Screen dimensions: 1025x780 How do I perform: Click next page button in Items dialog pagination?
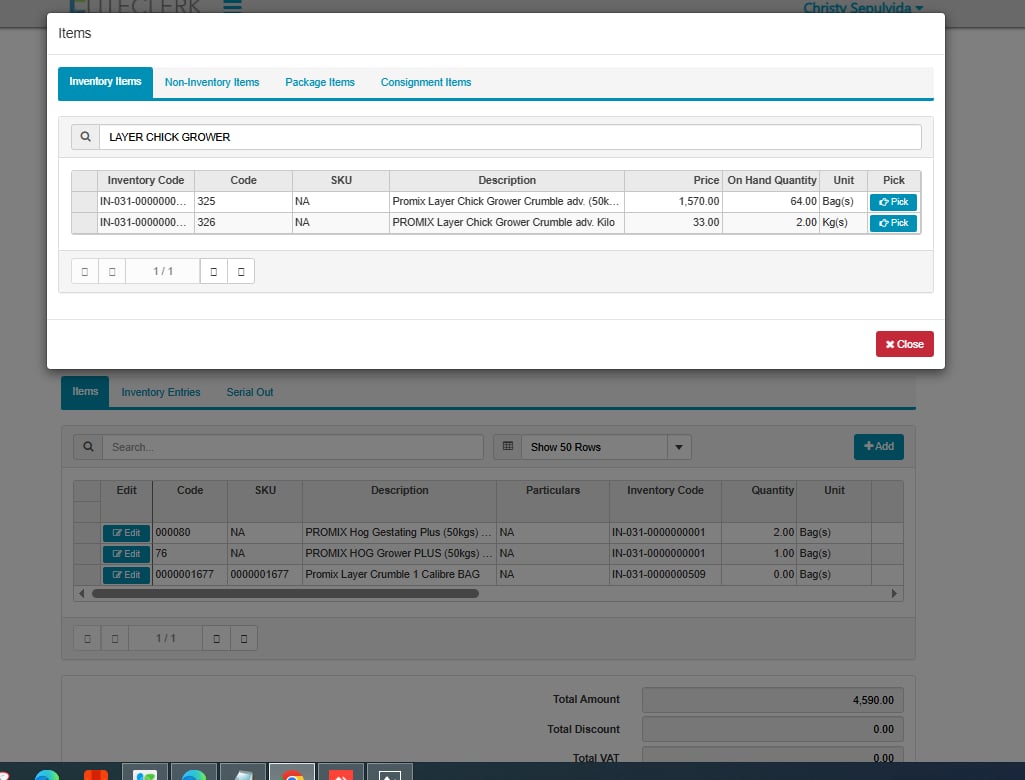(x=213, y=271)
